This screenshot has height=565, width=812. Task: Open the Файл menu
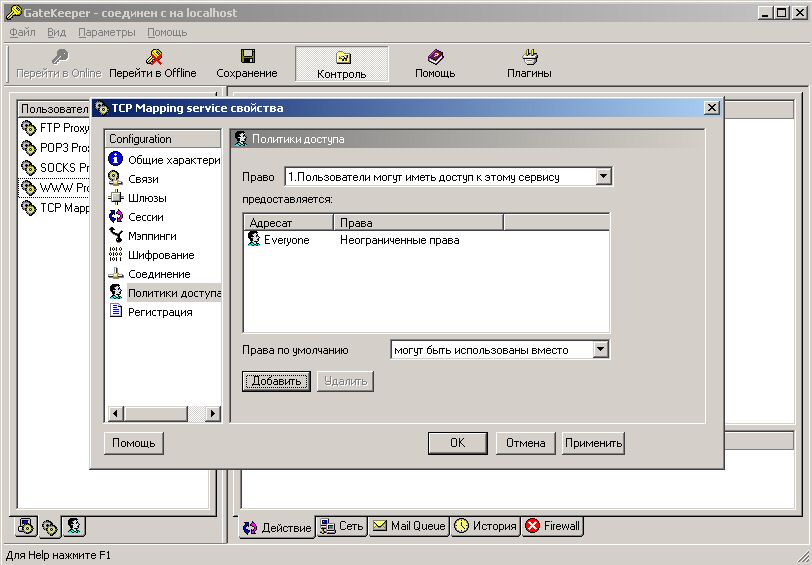pos(22,32)
